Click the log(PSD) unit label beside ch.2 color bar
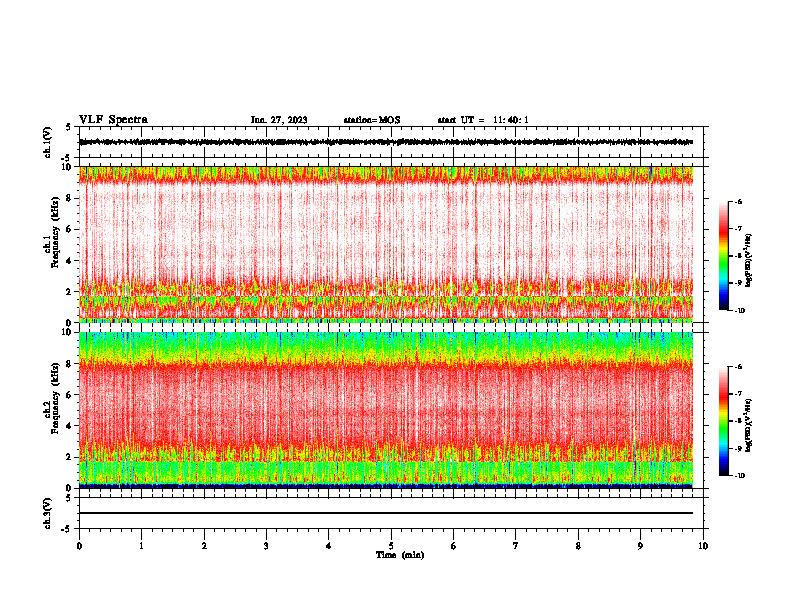The image size is (792, 612). [749, 425]
